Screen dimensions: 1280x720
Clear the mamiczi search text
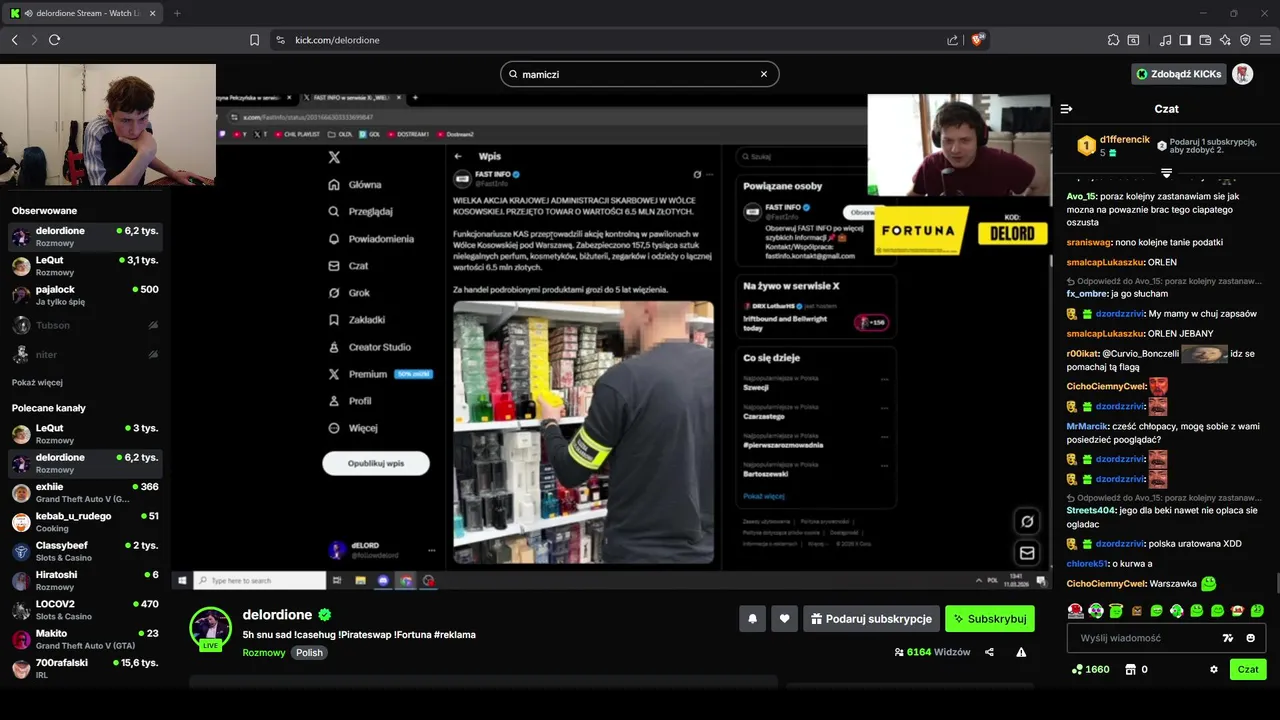(763, 74)
